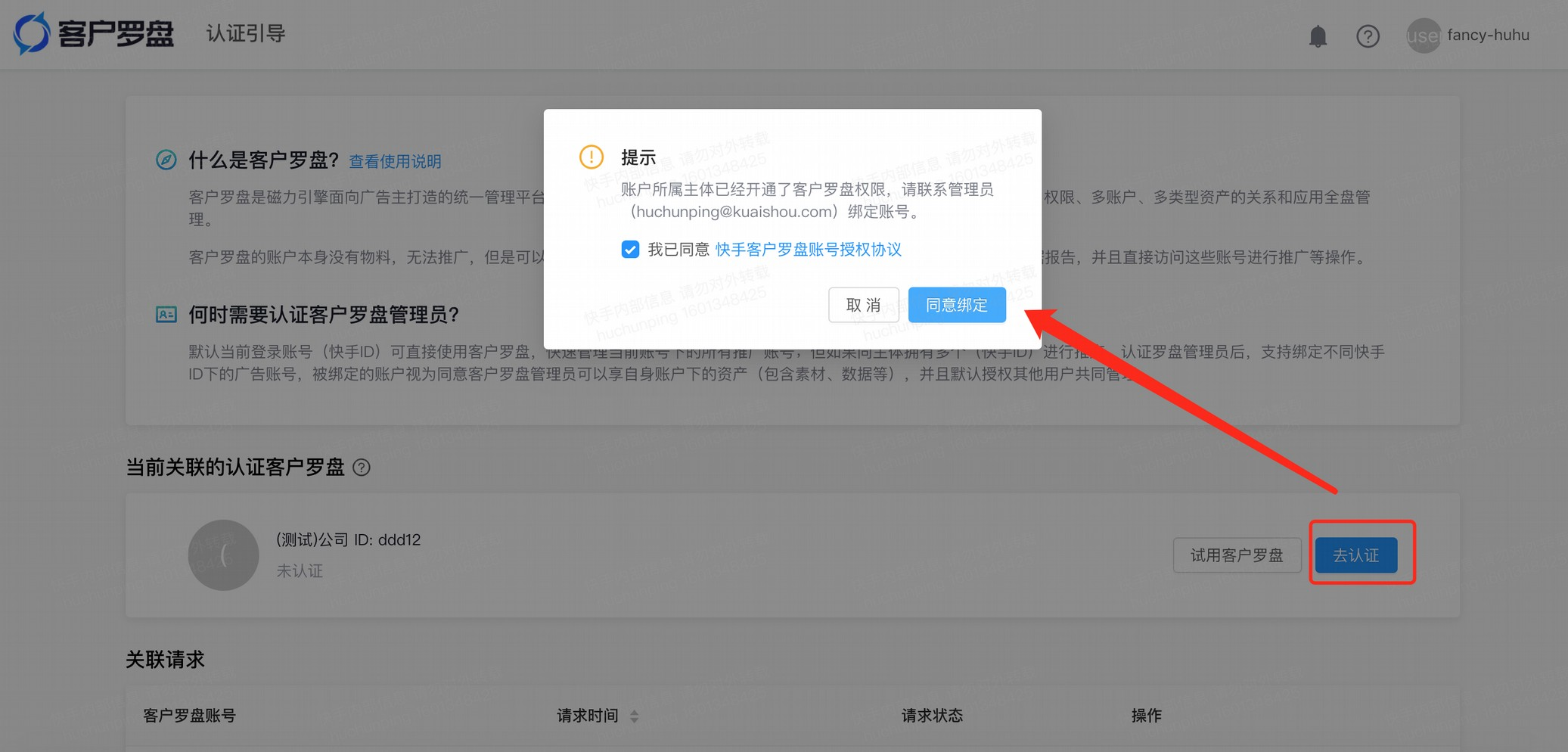1568x752 pixels.
Task: Select the 认证引导 navigation item
Action: (245, 34)
